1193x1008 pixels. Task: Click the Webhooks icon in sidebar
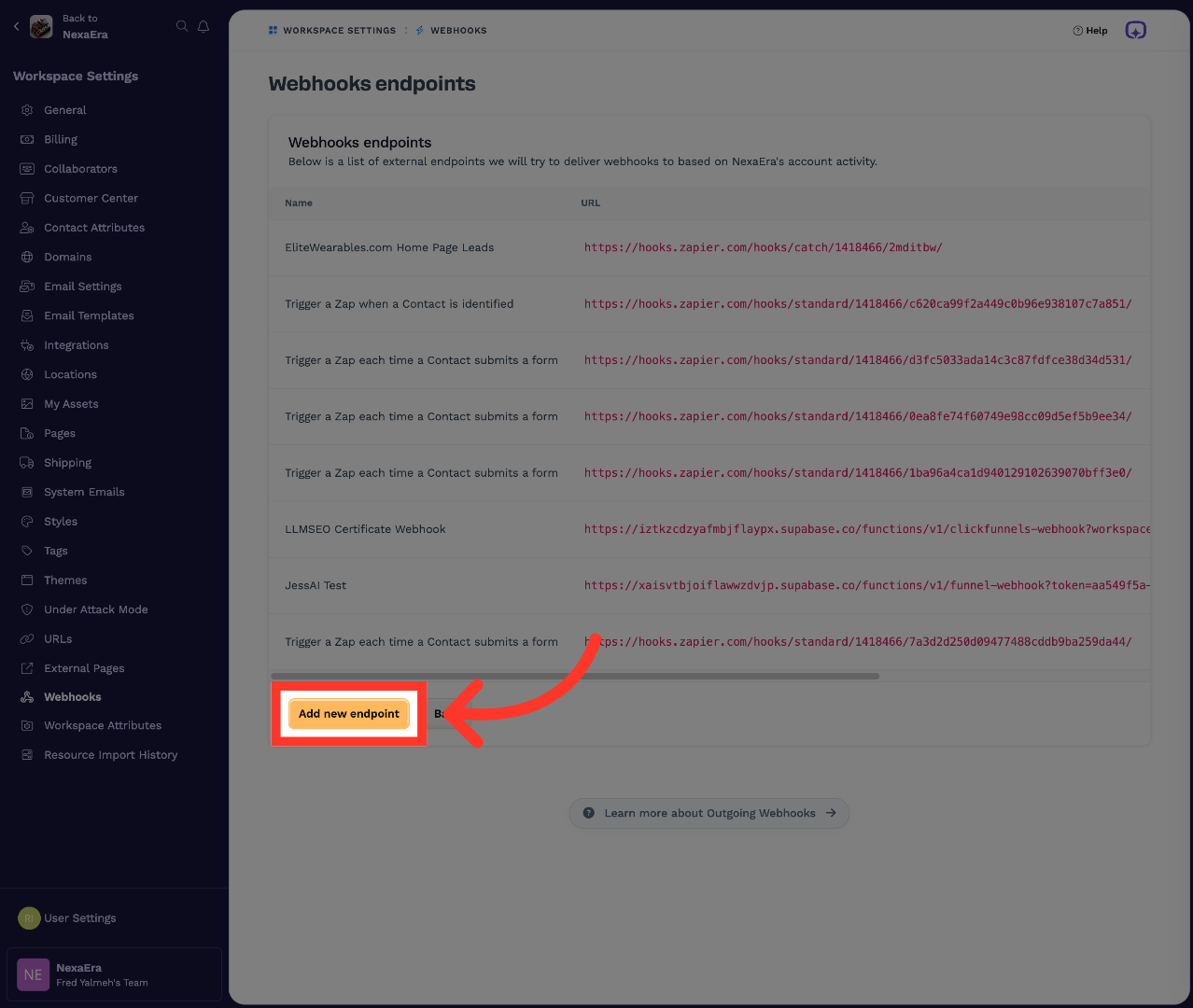click(27, 697)
